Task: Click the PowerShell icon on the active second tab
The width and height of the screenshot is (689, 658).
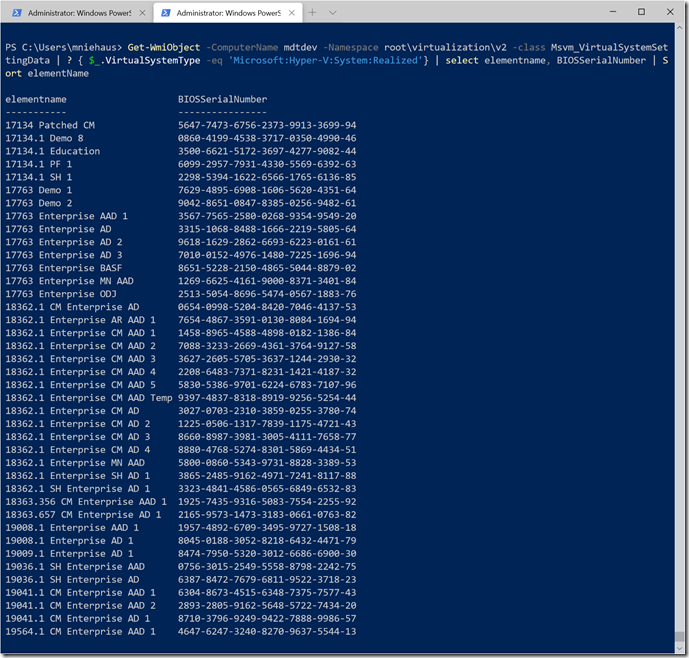Action: point(166,13)
